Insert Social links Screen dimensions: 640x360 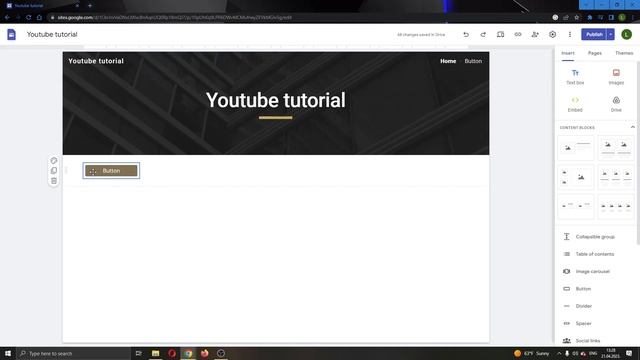[x=582, y=341]
